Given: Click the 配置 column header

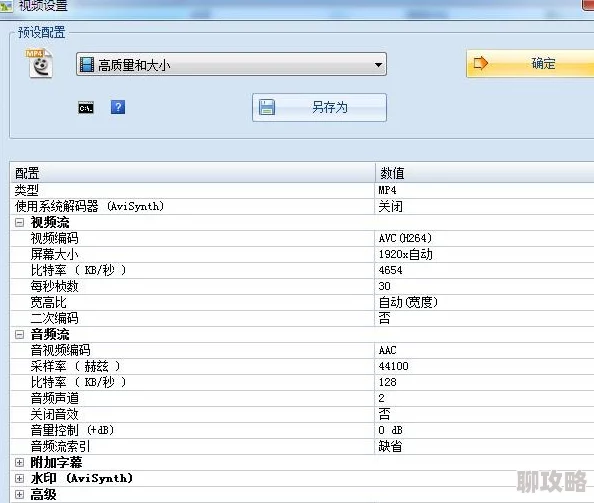Looking at the screenshot, I should click(x=192, y=173).
